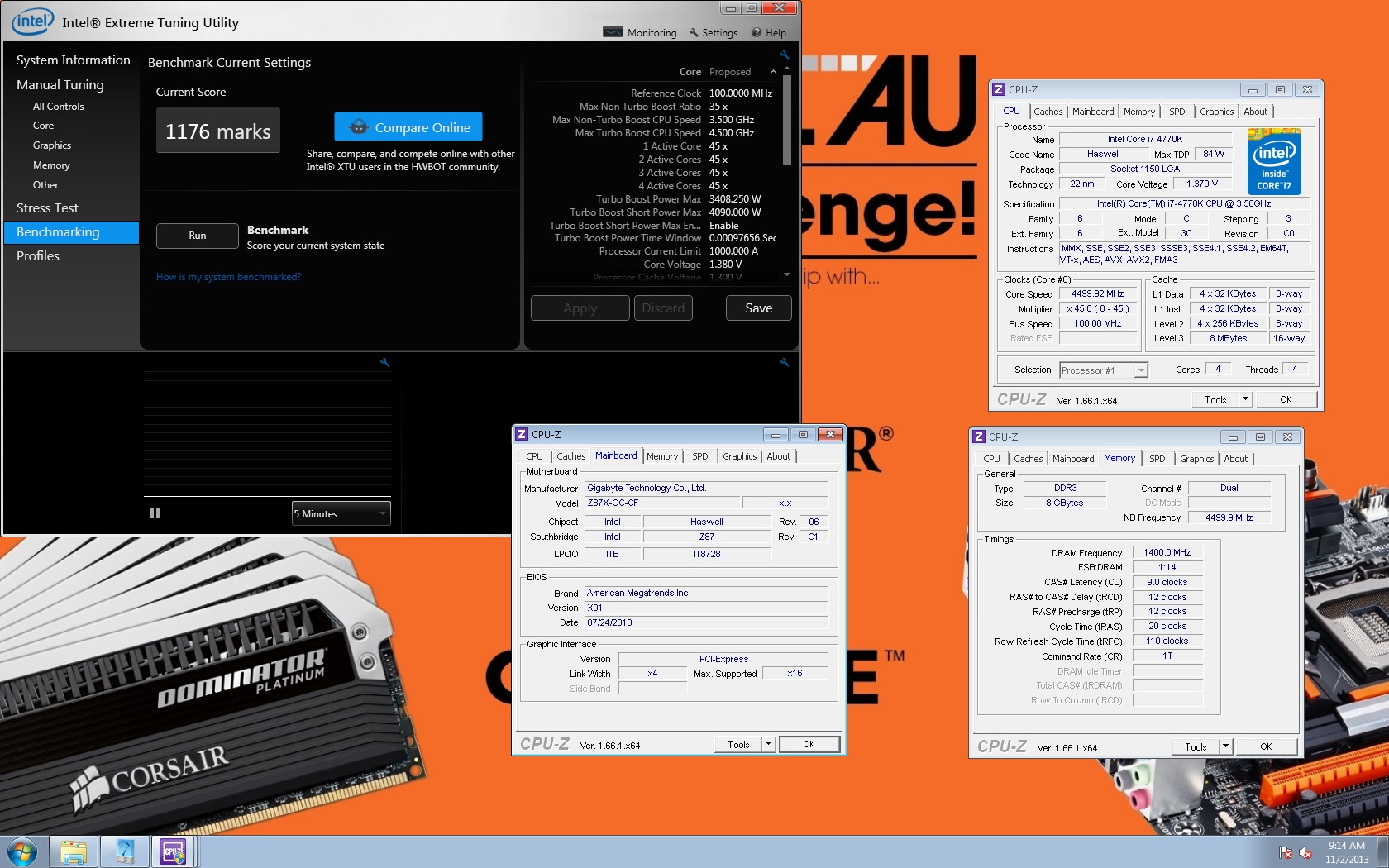Switch to Mainboard tab in top-right CPU-Z window

pyautogui.click(x=1093, y=112)
